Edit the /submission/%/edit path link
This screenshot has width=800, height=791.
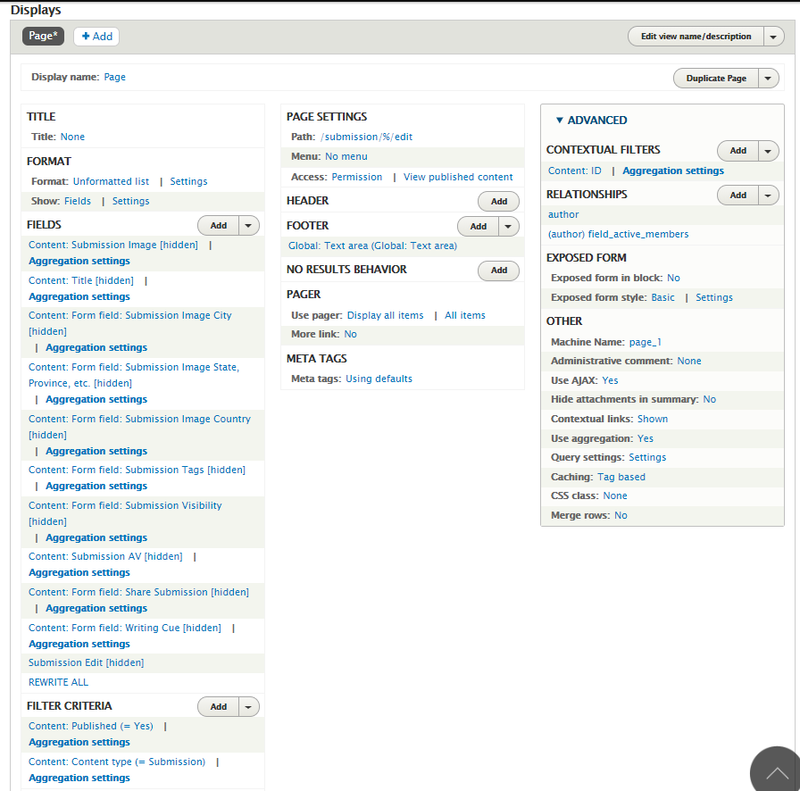(366, 137)
